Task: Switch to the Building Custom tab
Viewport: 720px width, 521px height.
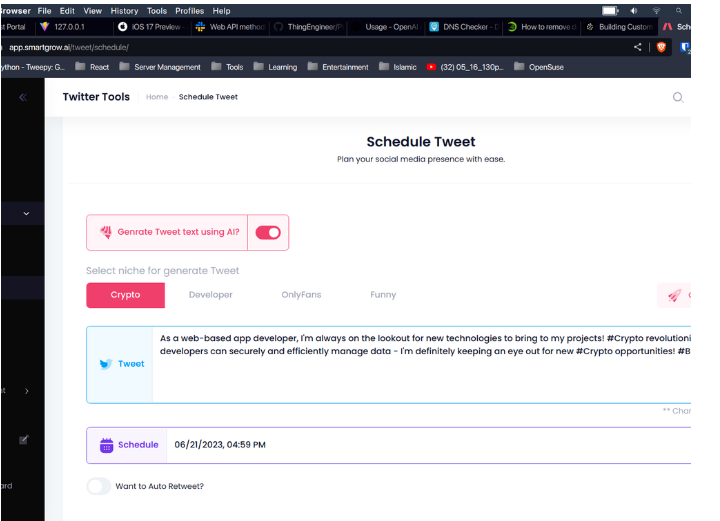Action: 619,27
